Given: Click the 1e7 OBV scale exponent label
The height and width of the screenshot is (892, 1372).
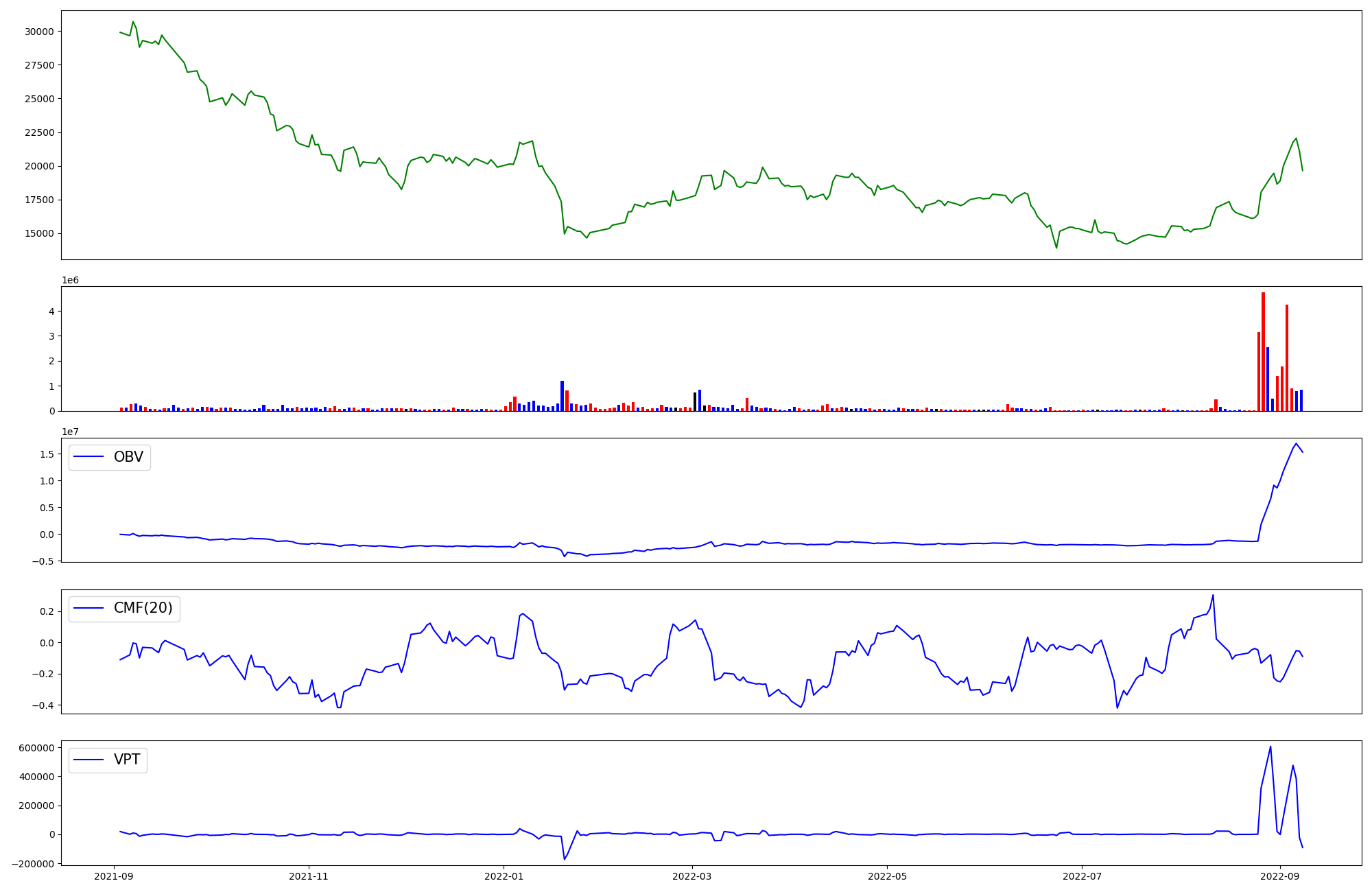Looking at the screenshot, I should pos(70,432).
